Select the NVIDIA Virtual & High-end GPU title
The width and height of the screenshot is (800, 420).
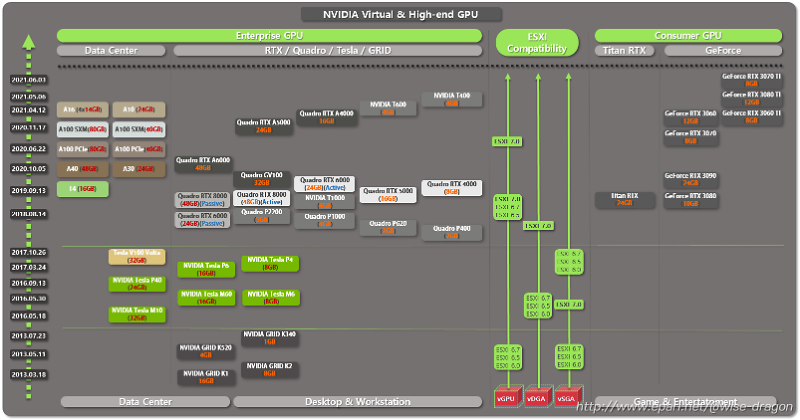tap(401, 14)
